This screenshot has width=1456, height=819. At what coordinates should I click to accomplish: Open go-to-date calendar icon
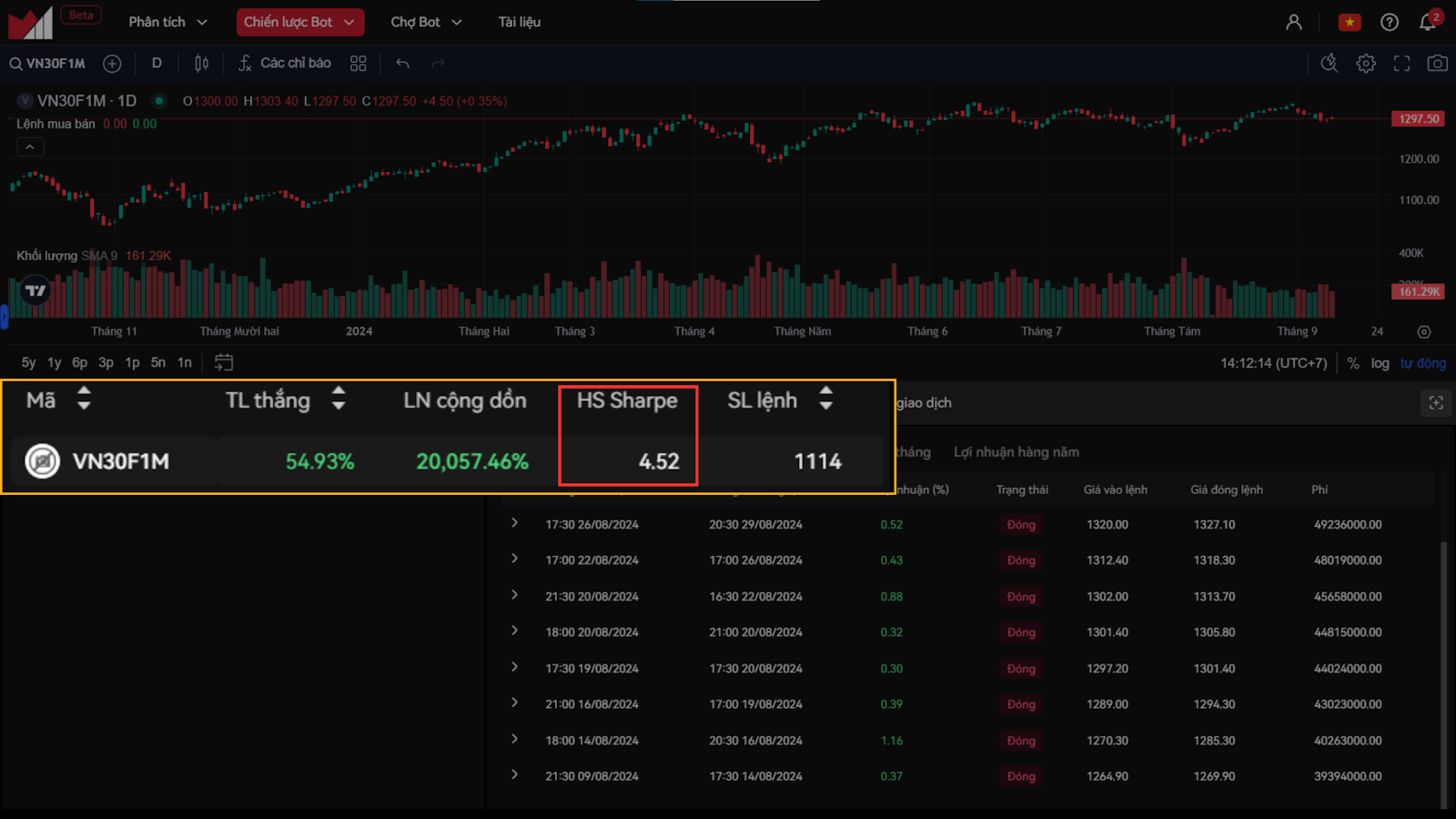point(224,362)
